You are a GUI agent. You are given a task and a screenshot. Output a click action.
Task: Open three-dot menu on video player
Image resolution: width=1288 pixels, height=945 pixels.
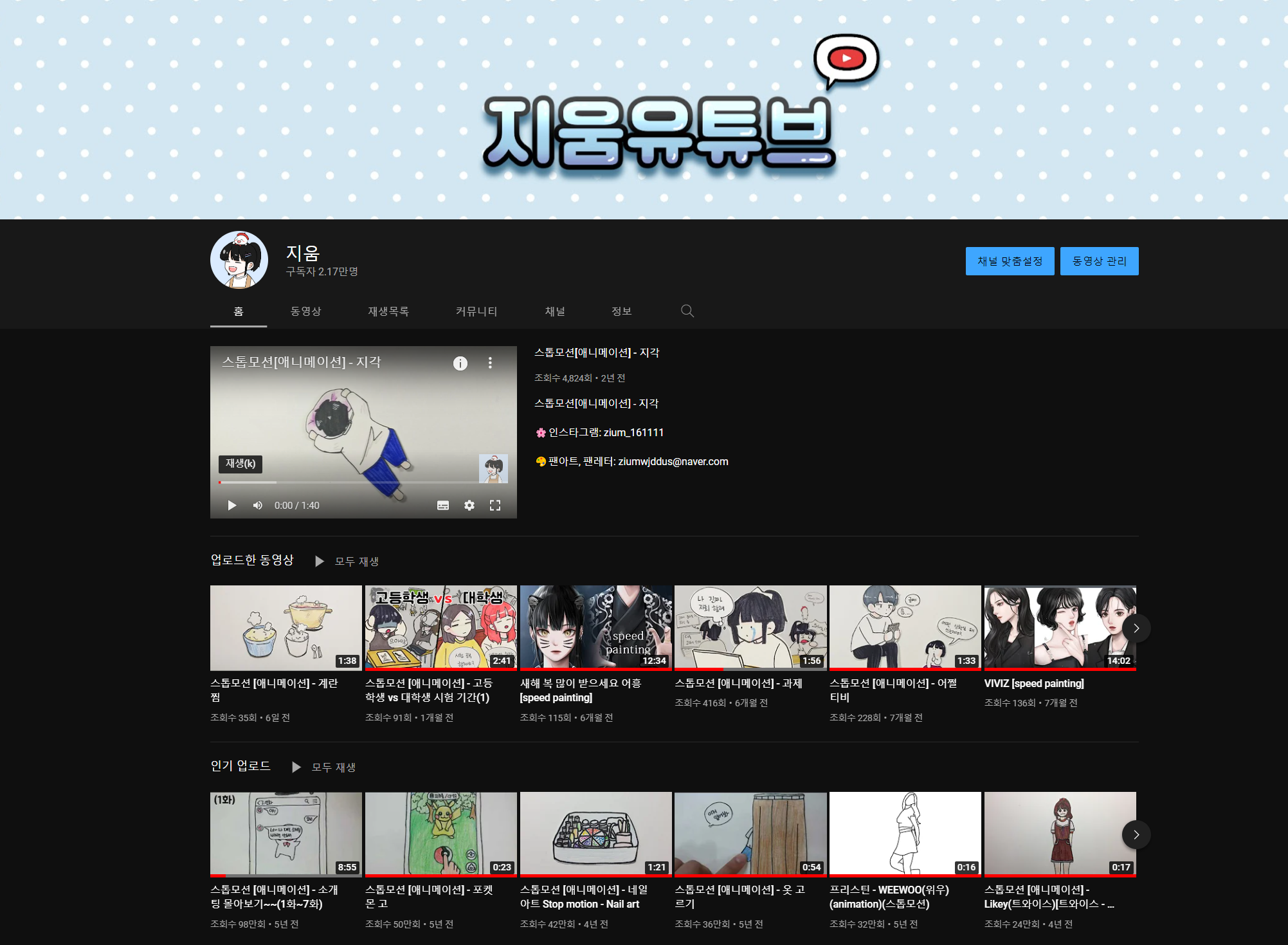pos(490,363)
